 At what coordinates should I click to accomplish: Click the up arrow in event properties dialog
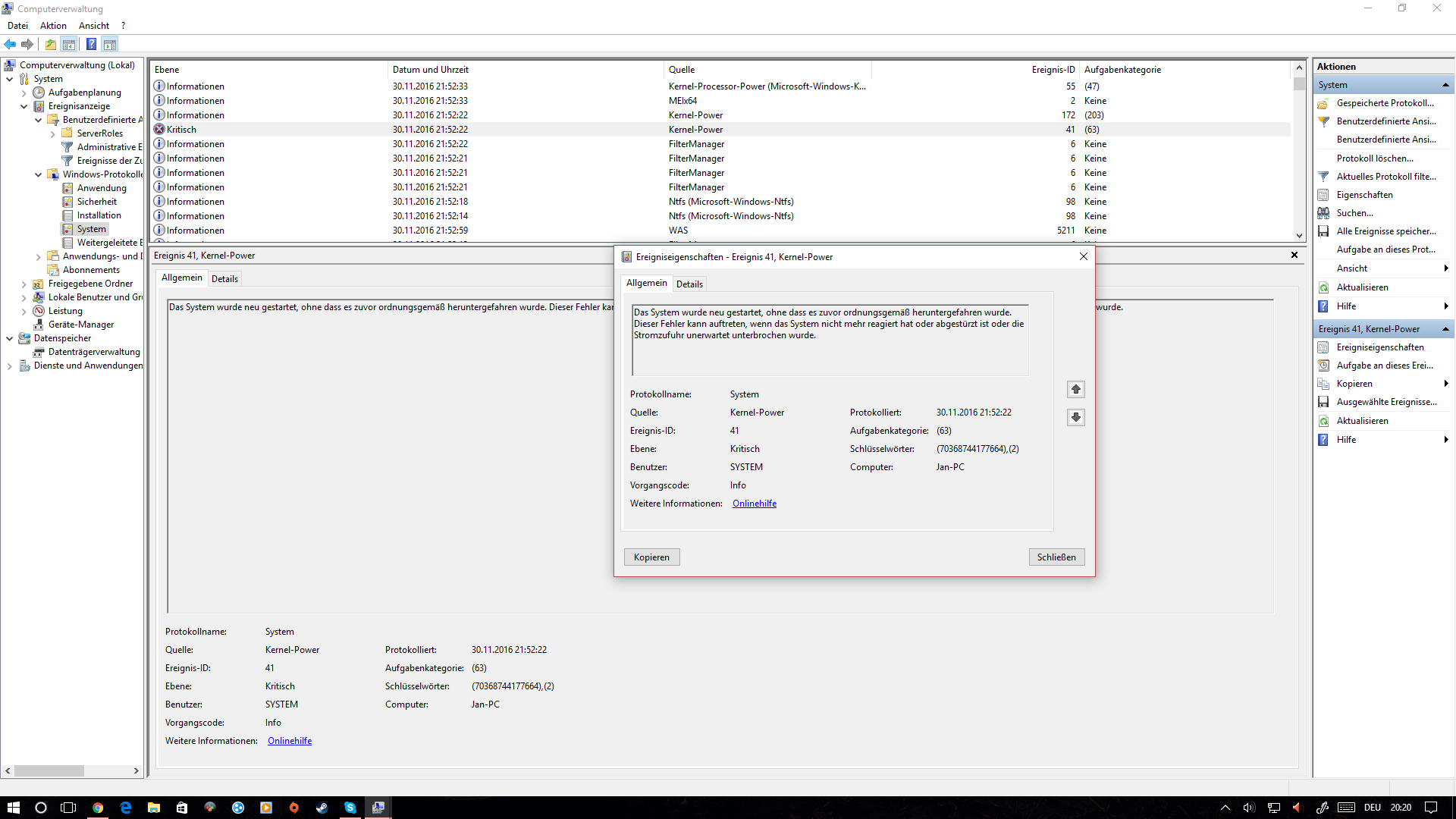[x=1075, y=389]
